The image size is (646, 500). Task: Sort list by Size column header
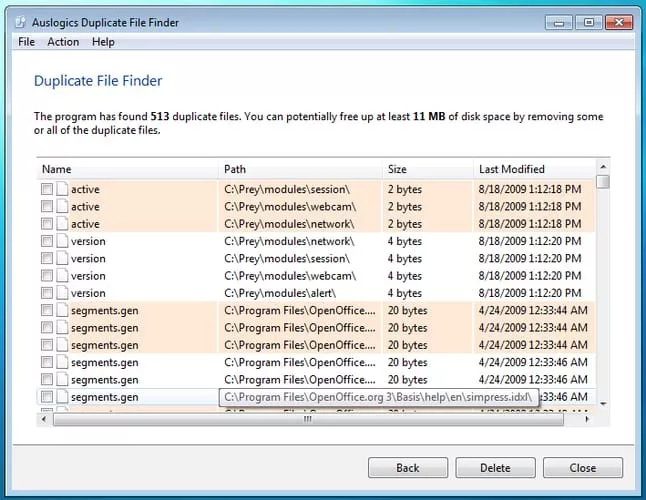[398, 169]
